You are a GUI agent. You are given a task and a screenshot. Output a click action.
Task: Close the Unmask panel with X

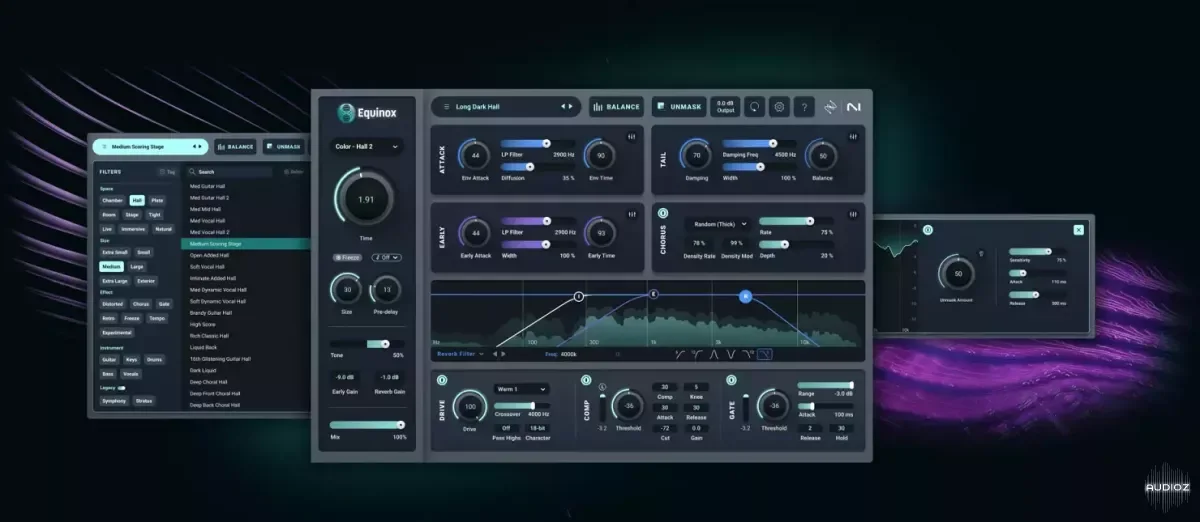(x=1078, y=230)
